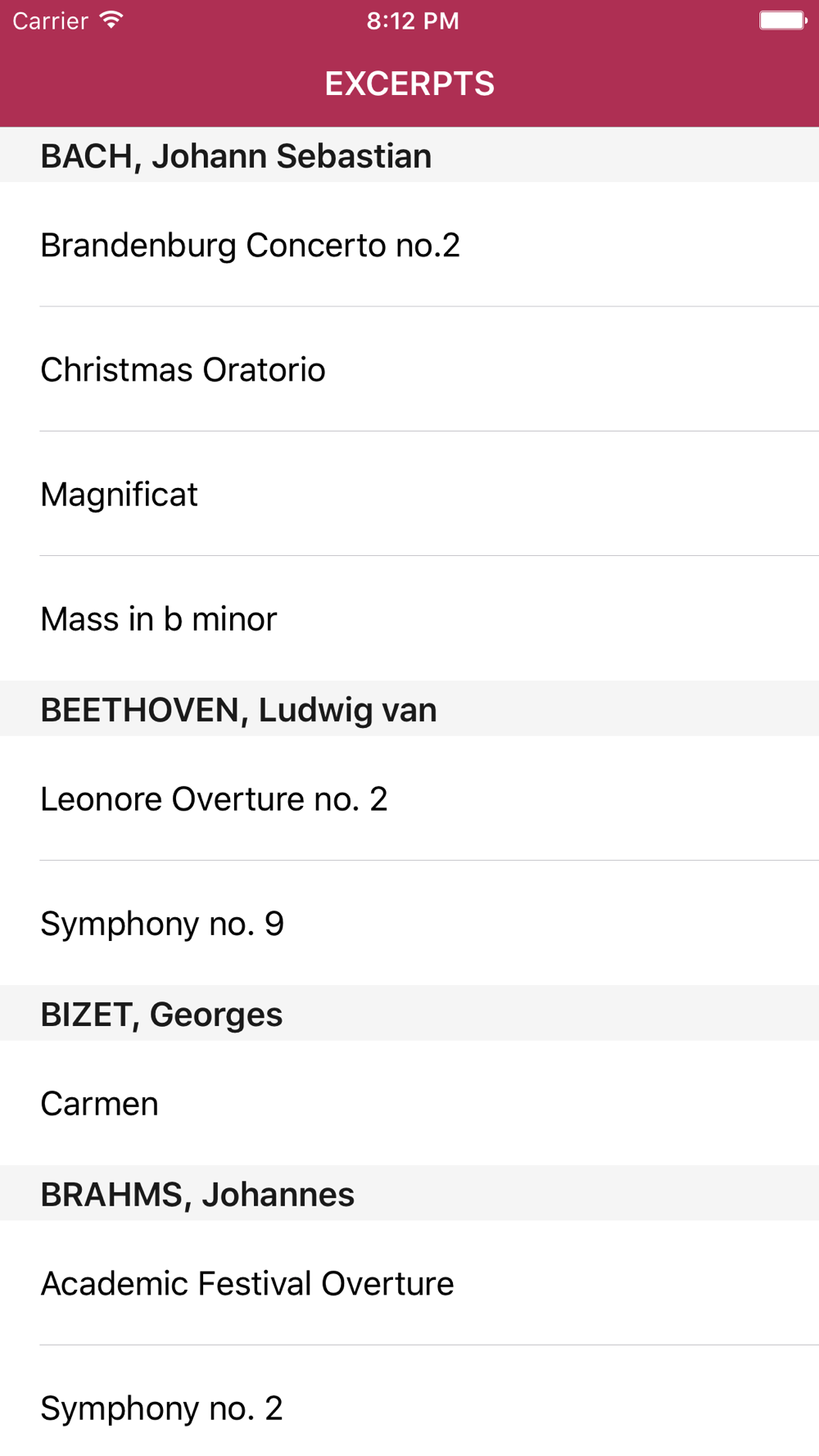Tap the BEETHOVEN, Ludwig van header
Screen dimensions: 819x1456
(409, 708)
